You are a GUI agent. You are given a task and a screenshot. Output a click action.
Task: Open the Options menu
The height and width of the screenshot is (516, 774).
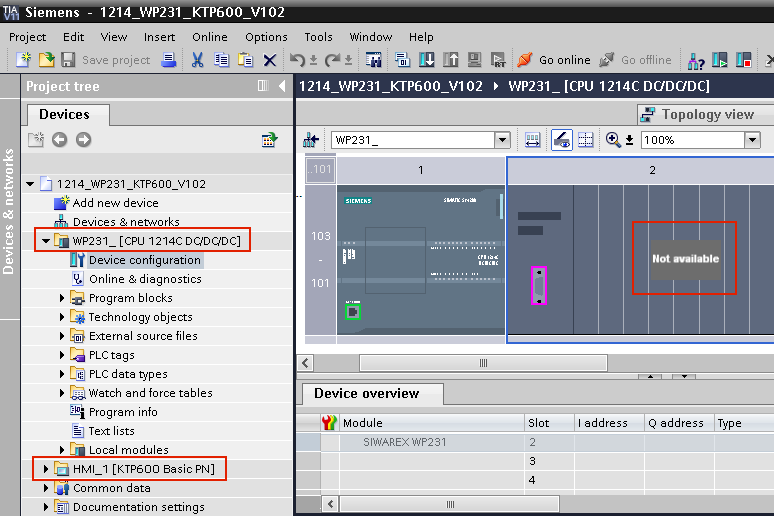[x=266, y=37]
